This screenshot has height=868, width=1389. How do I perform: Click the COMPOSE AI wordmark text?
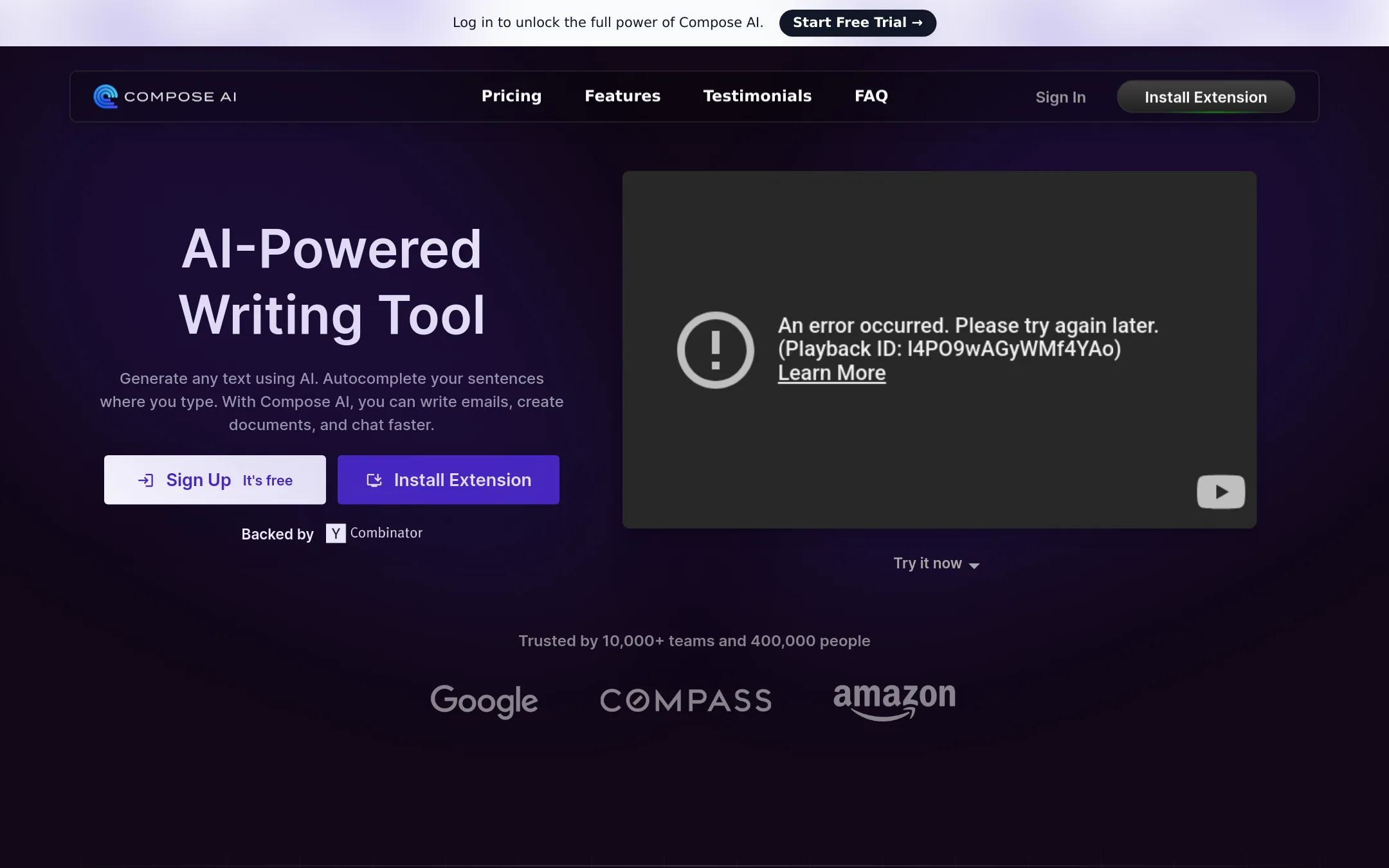point(181,96)
